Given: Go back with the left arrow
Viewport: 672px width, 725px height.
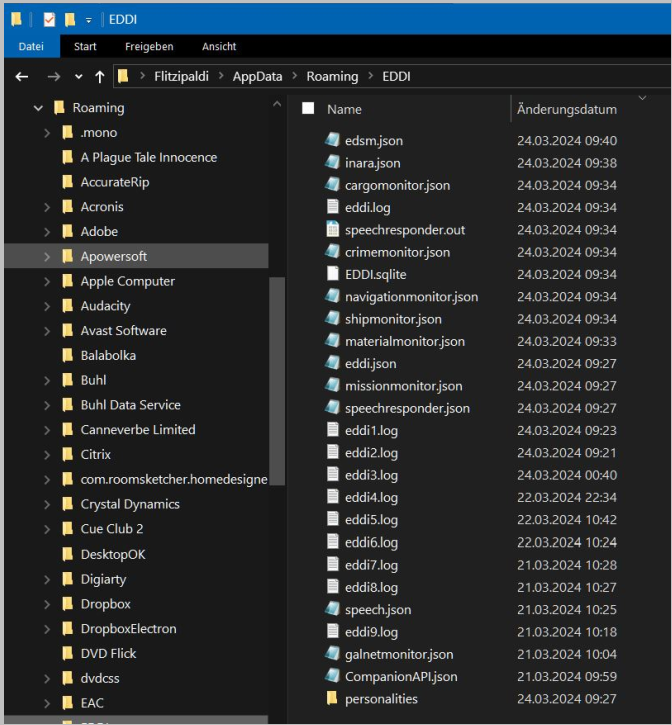Looking at the screenshot, I should (x=22, y=76).
